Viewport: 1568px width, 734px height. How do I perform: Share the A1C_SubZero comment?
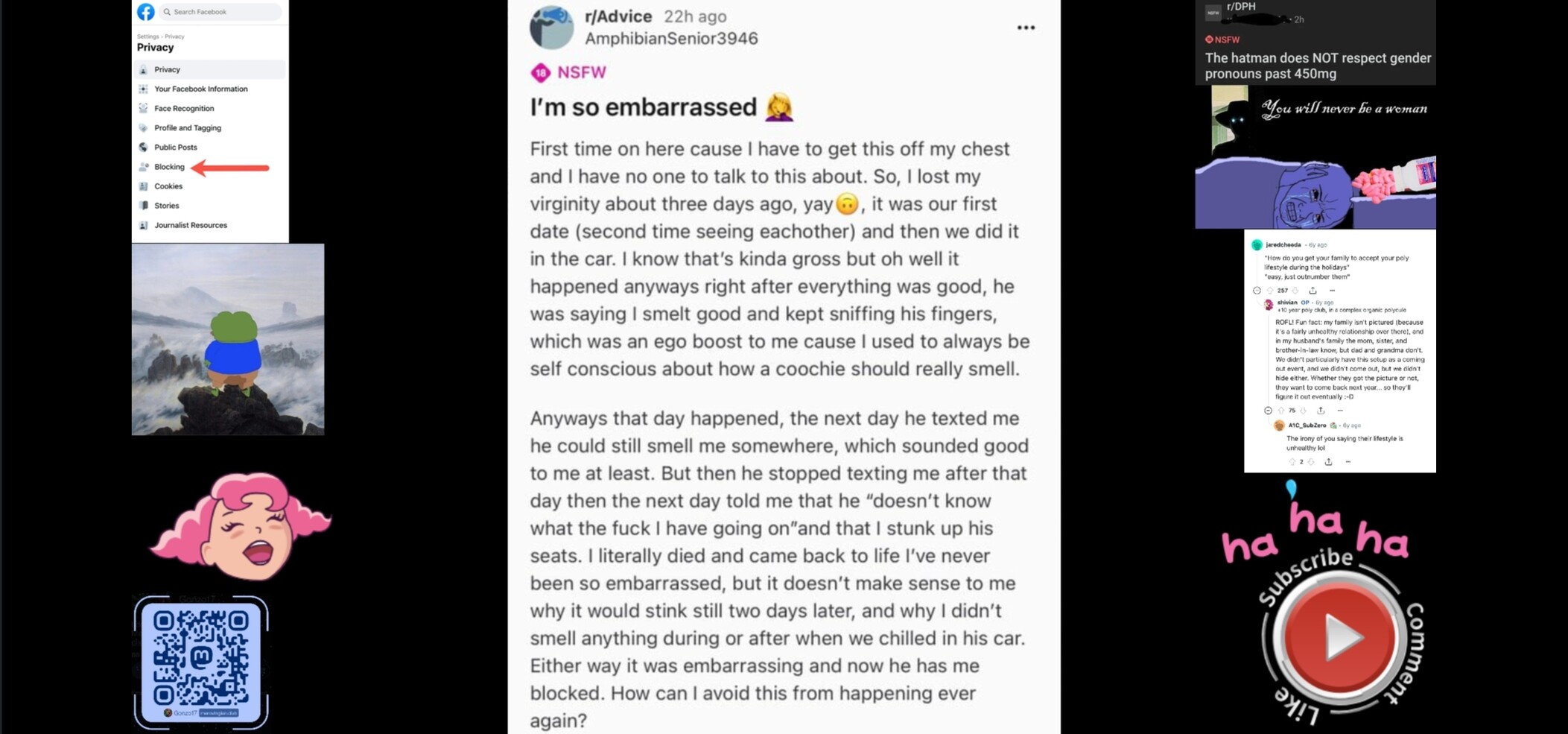pos(1328,462)
